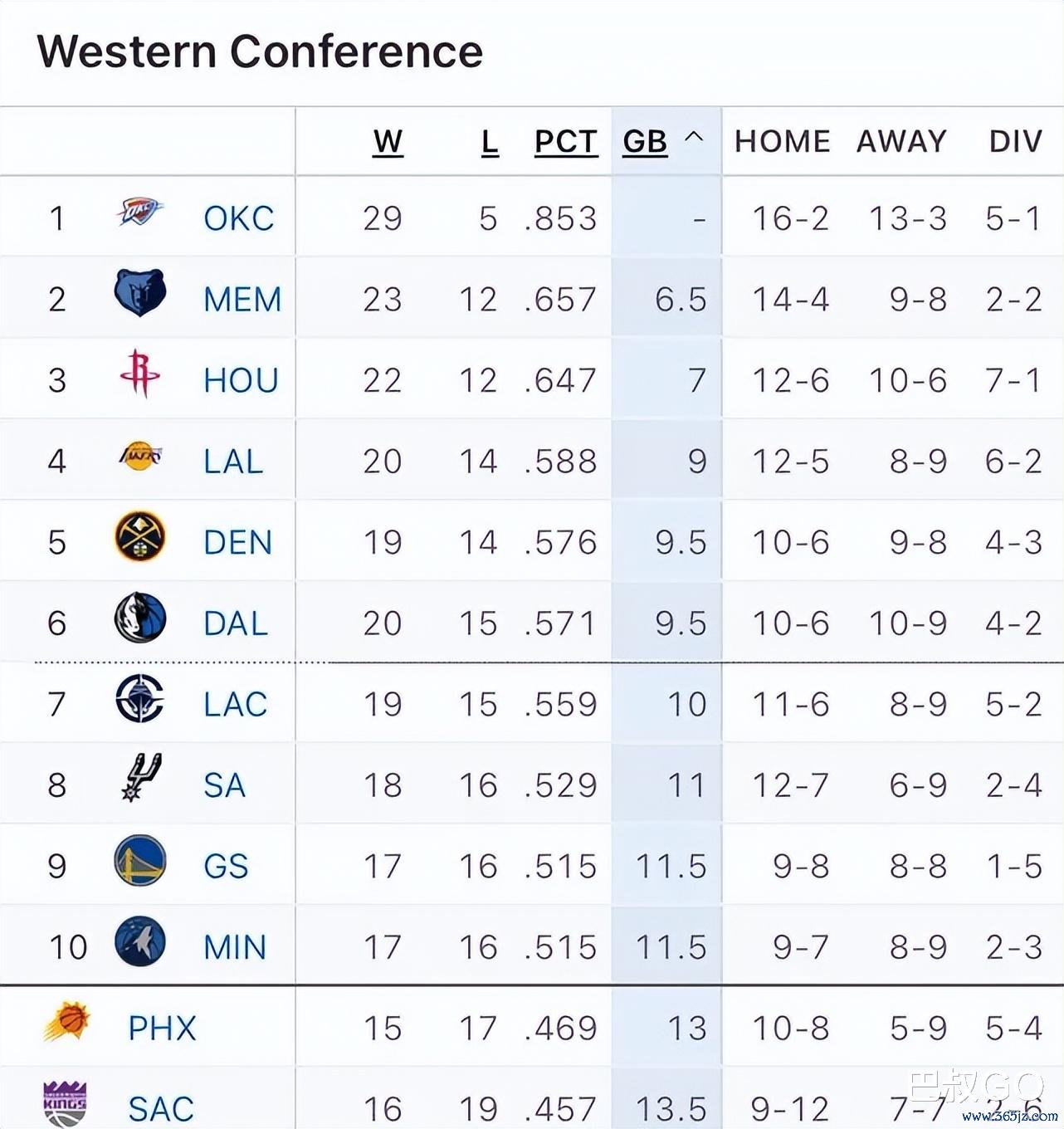Screen dimensions: 1064x1129
Task: Sort standings by PCT column
Action: [x=565, y=142]
